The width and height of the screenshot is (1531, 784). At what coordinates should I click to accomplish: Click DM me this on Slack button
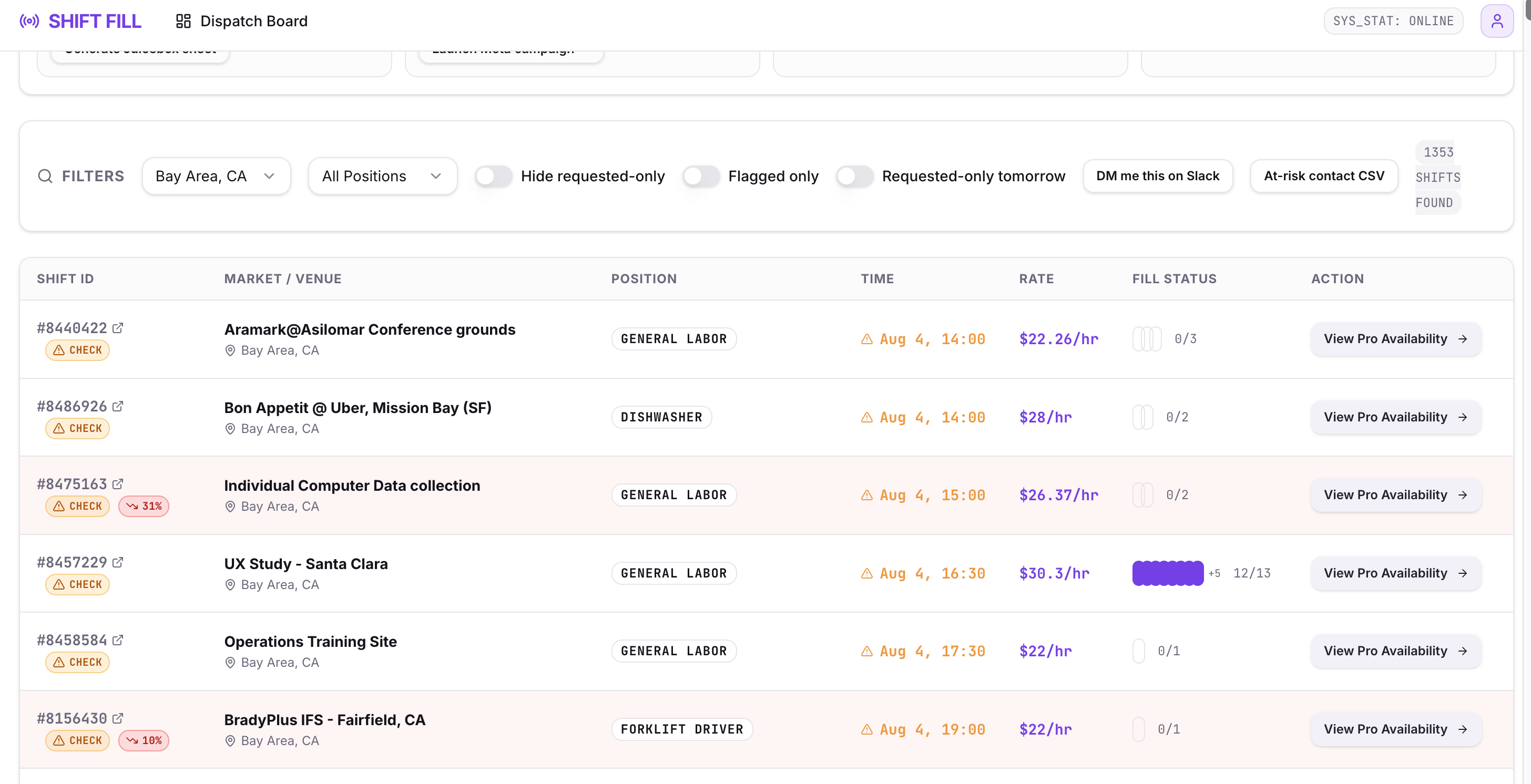tap(1157, 176)
